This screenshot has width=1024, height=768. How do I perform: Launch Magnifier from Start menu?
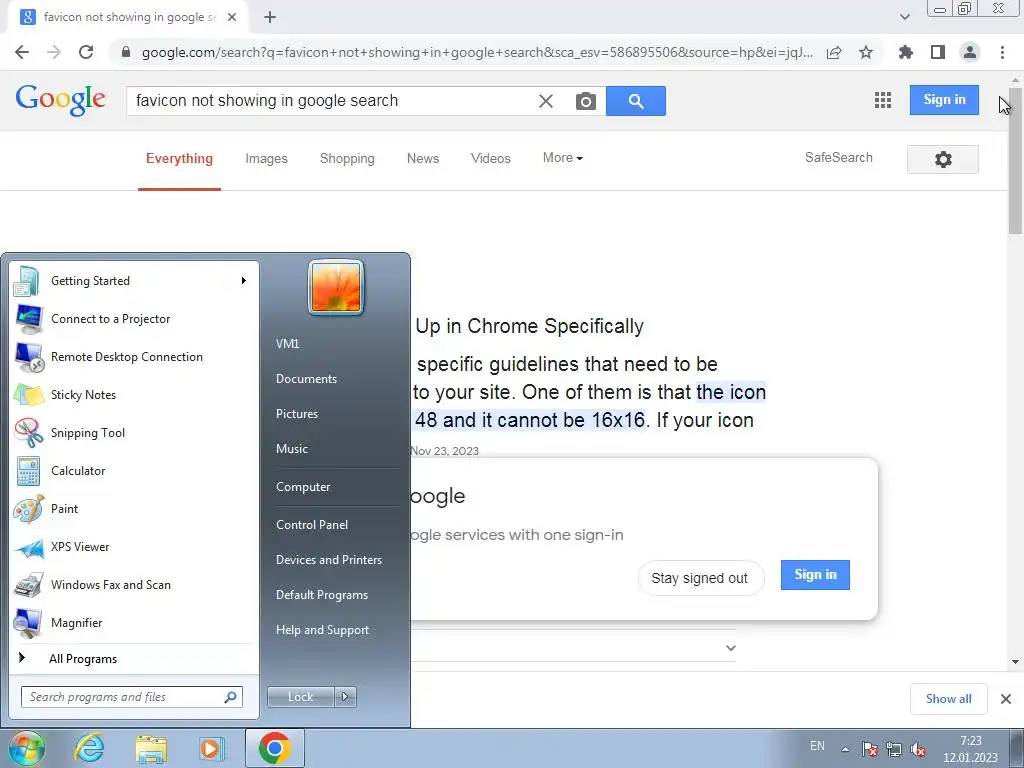point(134,622)
